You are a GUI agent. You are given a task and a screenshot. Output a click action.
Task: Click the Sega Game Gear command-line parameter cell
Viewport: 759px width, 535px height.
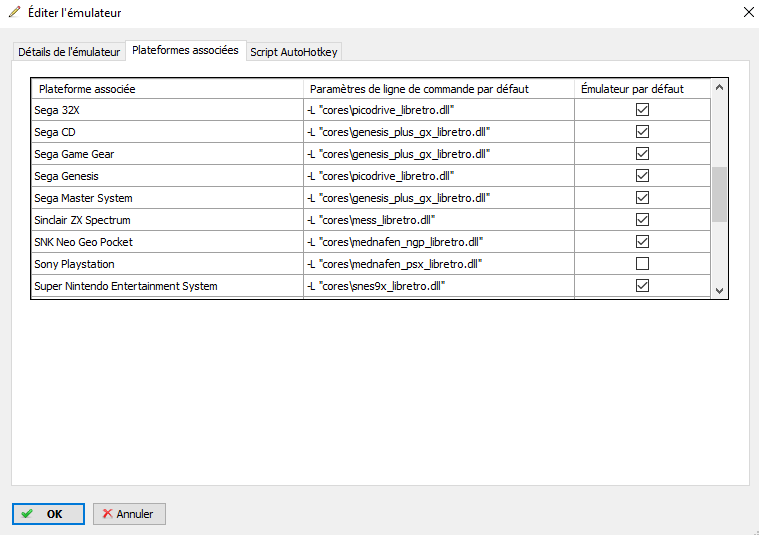click(439, 154)
